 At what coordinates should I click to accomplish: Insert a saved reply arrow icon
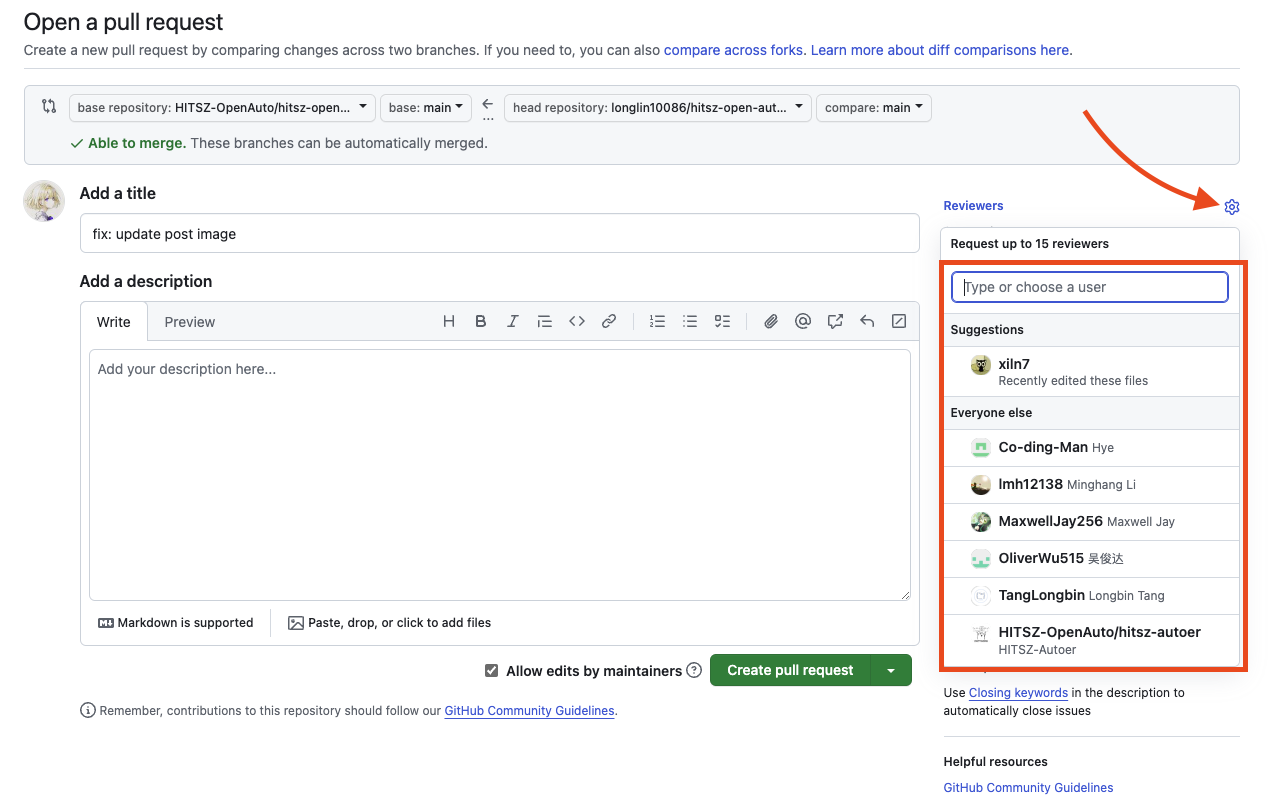tap(867, 321)
